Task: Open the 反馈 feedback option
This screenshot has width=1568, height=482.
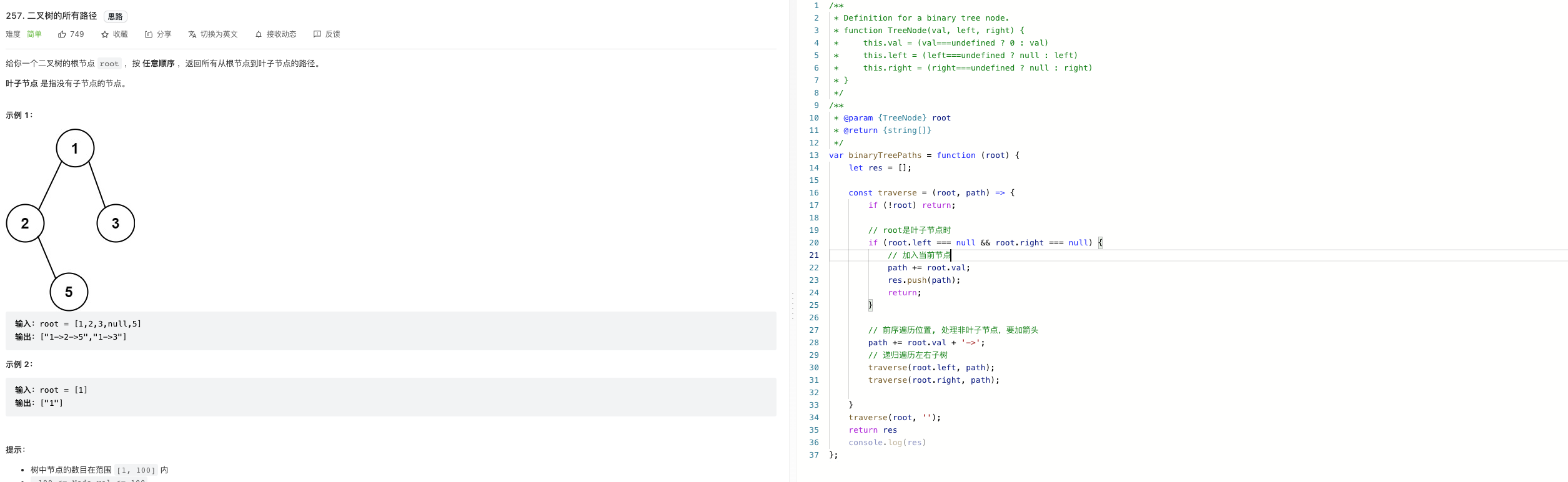Action: click(327, 34)
